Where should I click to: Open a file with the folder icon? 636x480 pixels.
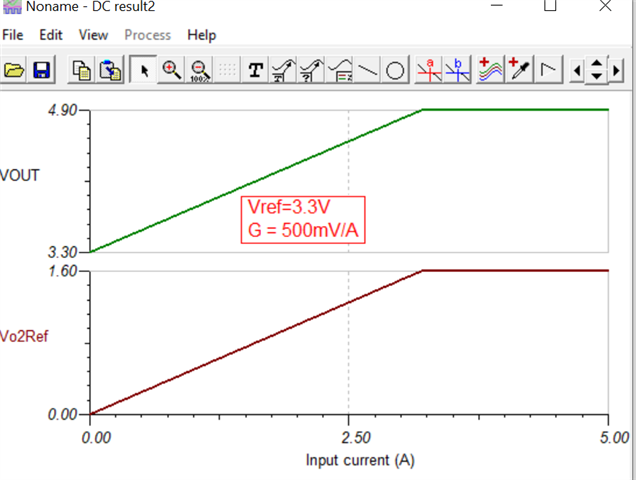(x=13, y=70)
